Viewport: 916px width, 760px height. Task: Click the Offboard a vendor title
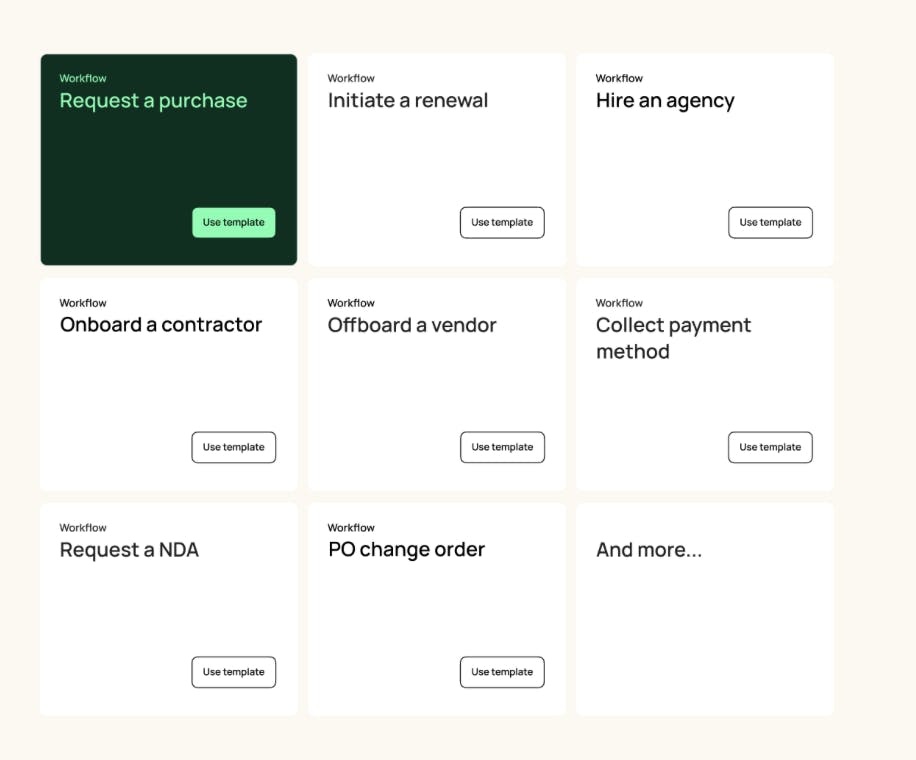pyautogui.click(x=412, y=325)
